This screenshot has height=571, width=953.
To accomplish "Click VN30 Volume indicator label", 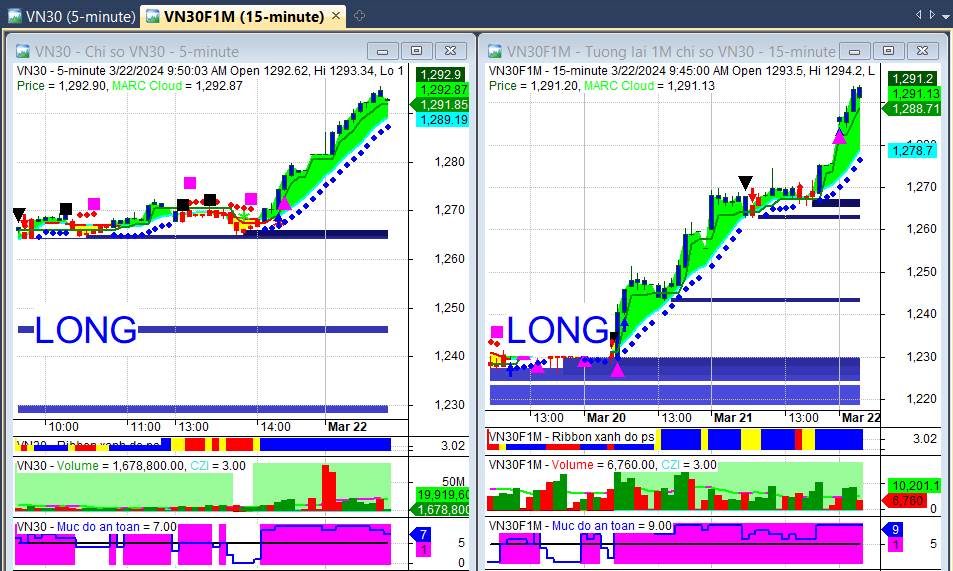I will (x=77, y=466).
